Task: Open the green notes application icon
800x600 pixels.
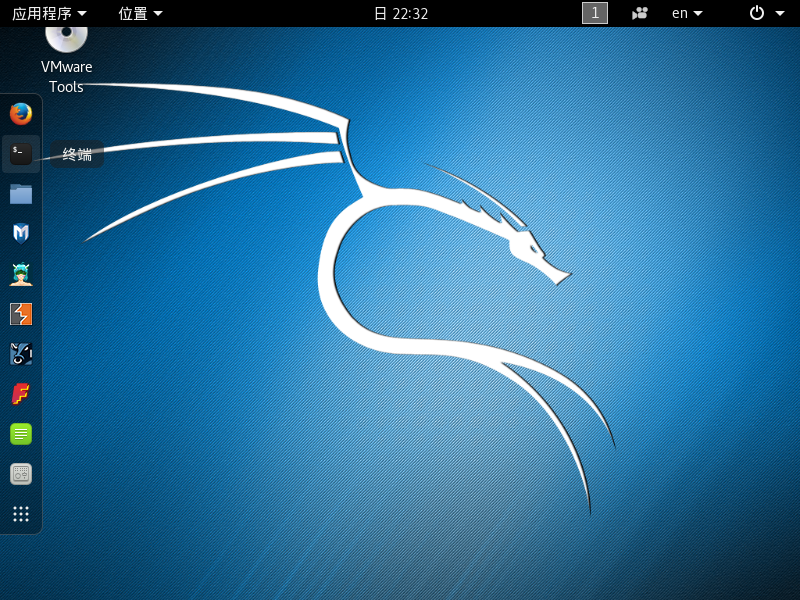Action: (x=21, y=434)
